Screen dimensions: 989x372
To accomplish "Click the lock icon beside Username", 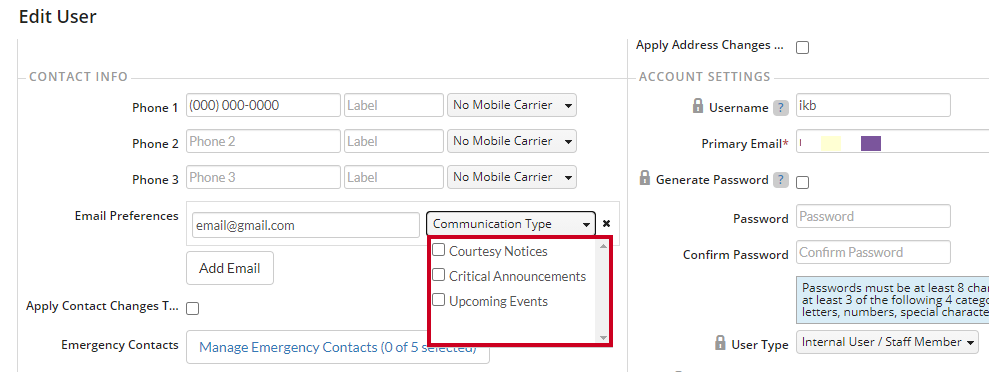I will [698, 106].
